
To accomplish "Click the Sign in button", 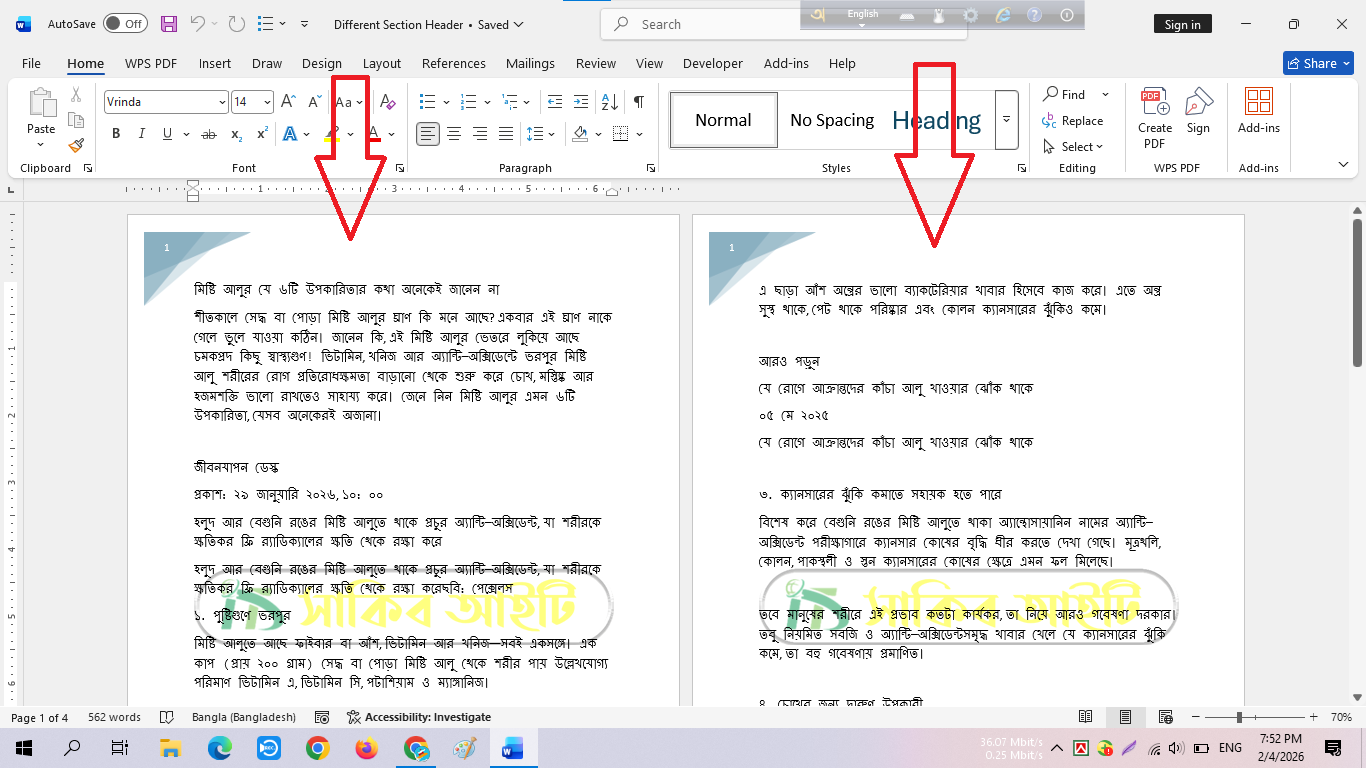I will pos(1182,24).
